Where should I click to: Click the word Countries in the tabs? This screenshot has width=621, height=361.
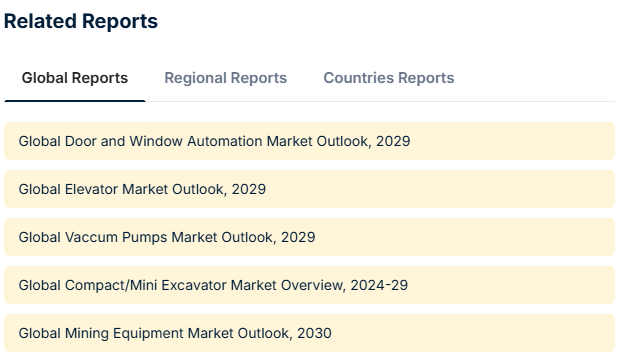358,78
